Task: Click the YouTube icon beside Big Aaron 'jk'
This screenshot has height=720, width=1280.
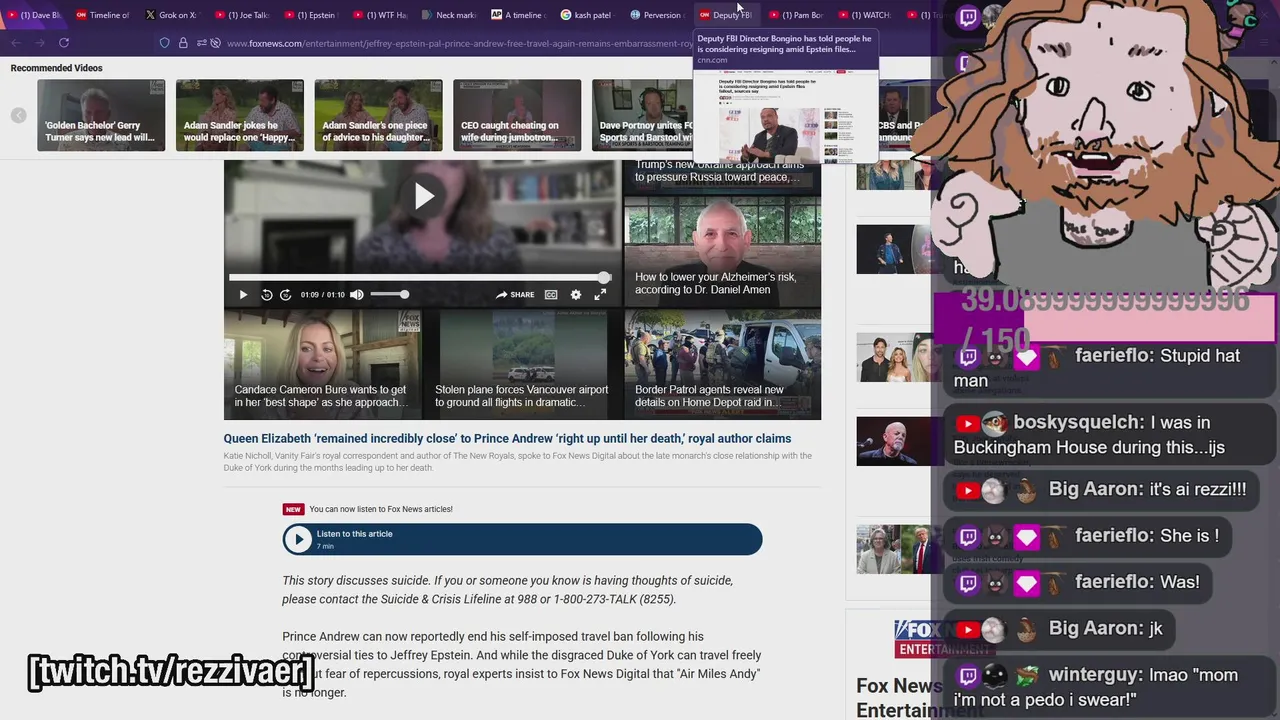Action: click(968, 629)
